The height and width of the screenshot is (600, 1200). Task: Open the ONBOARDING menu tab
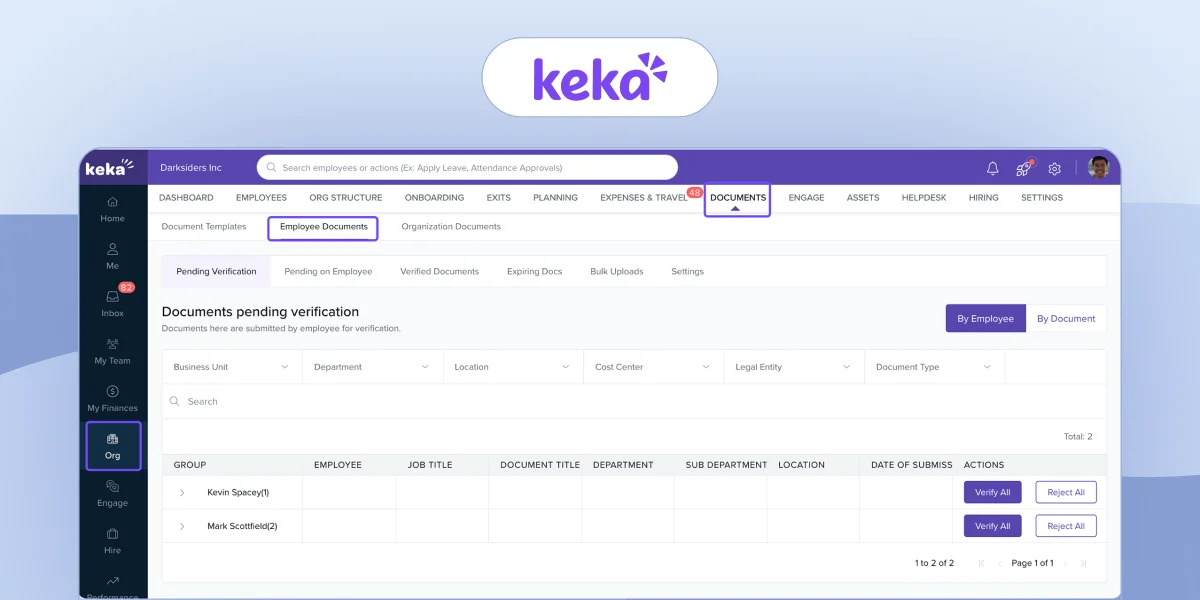pyautogui.click(x=434, y=198)
